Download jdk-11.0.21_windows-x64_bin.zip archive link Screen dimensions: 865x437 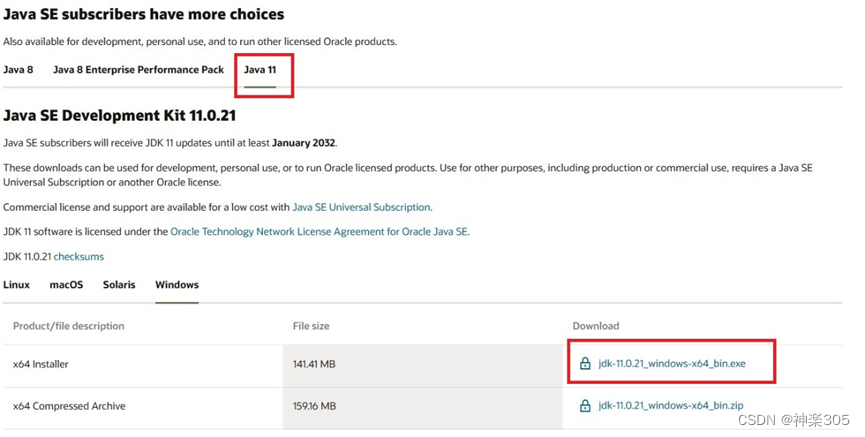click(x=670, y=406)
